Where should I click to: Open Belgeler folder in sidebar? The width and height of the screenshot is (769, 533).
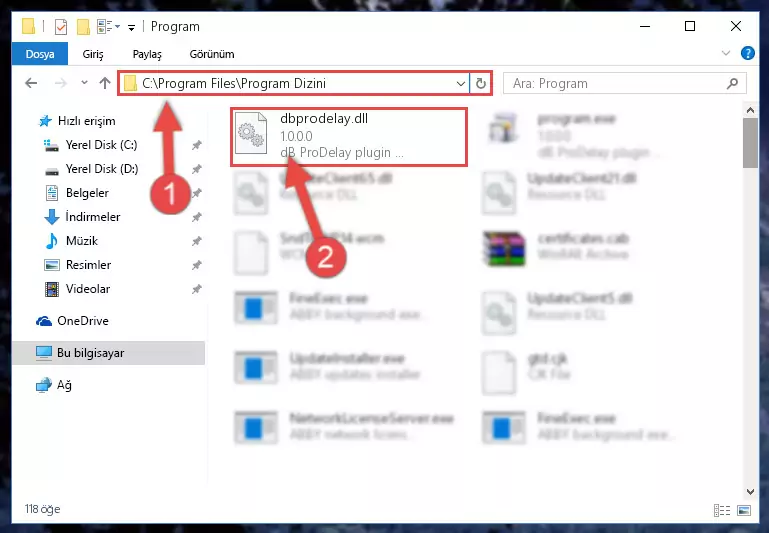click(77, 193)
